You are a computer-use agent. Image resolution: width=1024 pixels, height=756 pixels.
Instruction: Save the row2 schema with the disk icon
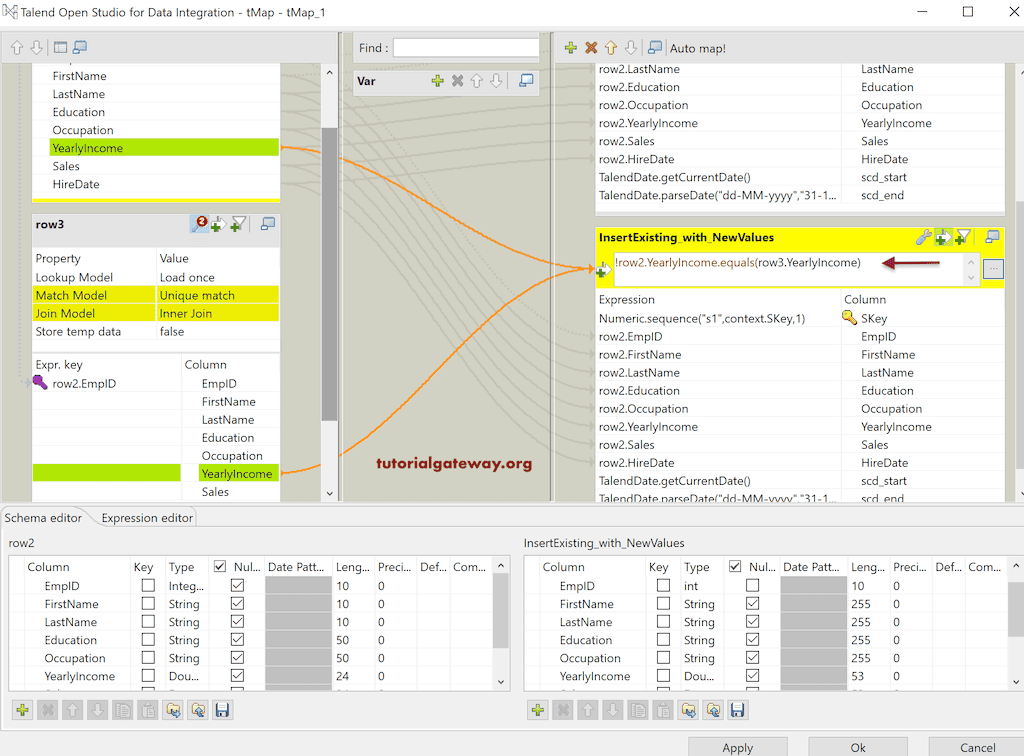point(222,710)
